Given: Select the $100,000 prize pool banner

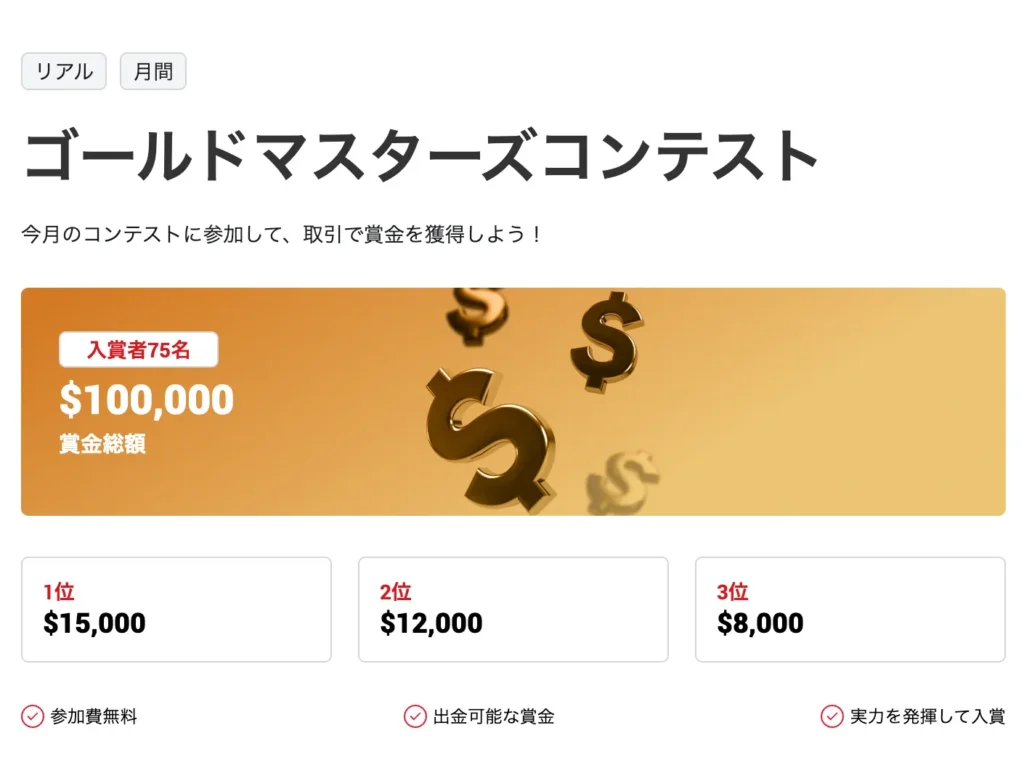Looking at the screenshot, I should click(145, 399).
